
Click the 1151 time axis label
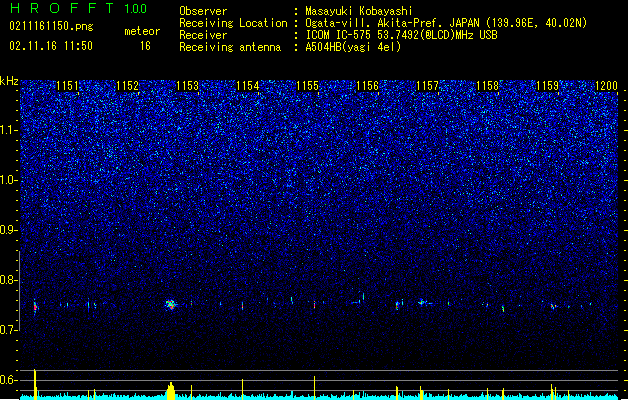(67, 86)
